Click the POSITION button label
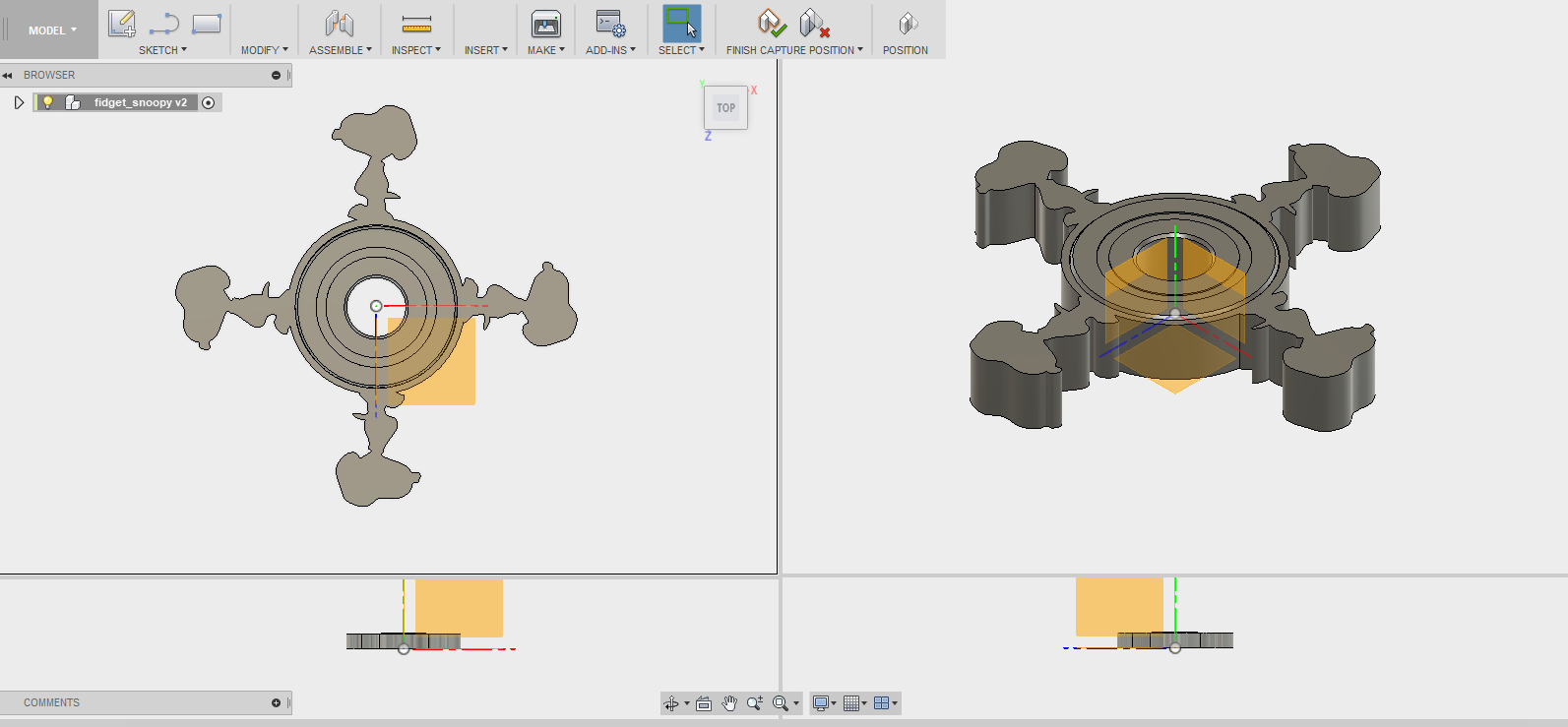This screenshot has height=727, width=1568. (905, 50)
